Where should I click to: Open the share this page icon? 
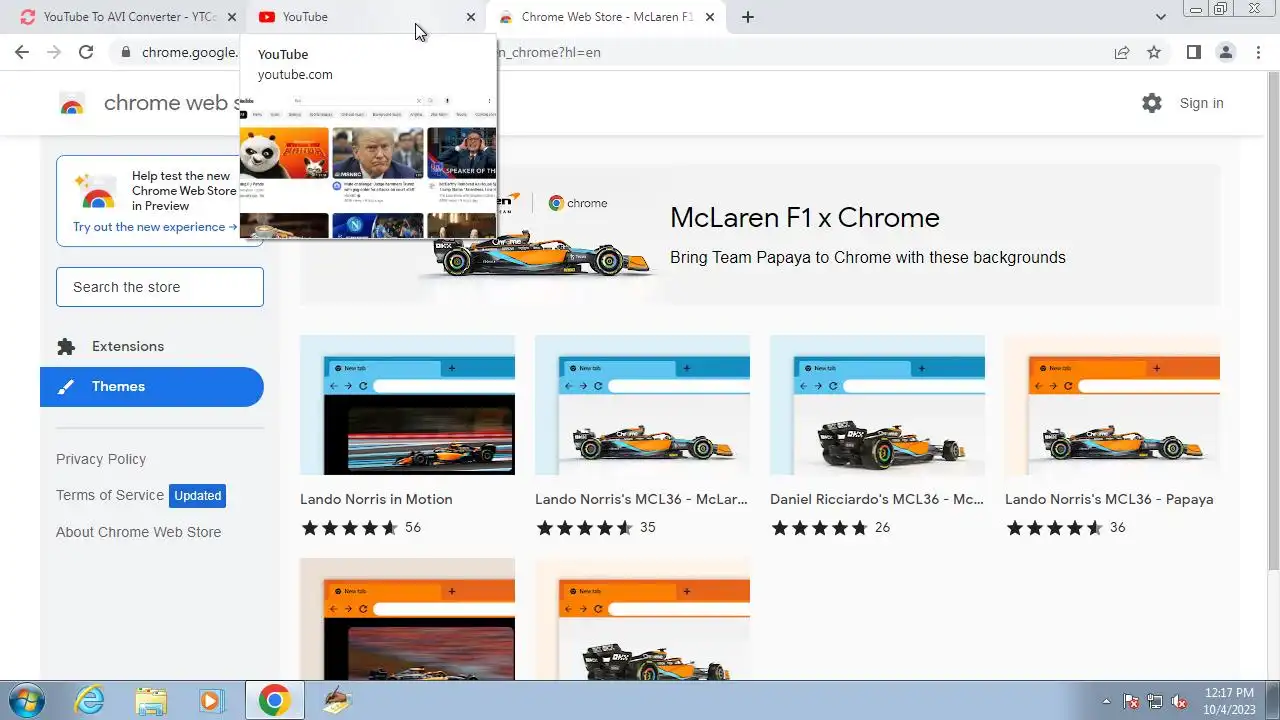click(x=1122, y=52)
